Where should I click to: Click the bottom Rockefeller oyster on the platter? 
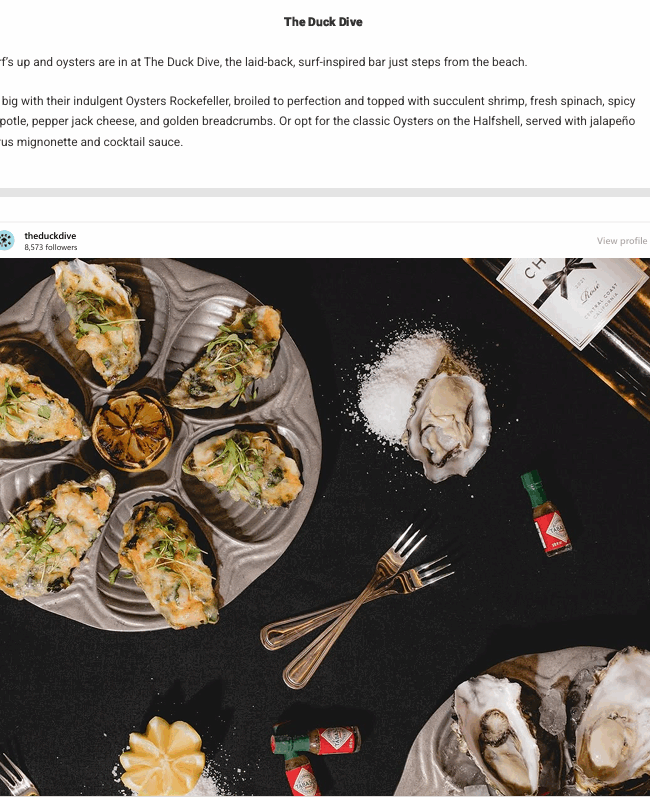pos(169,563)
